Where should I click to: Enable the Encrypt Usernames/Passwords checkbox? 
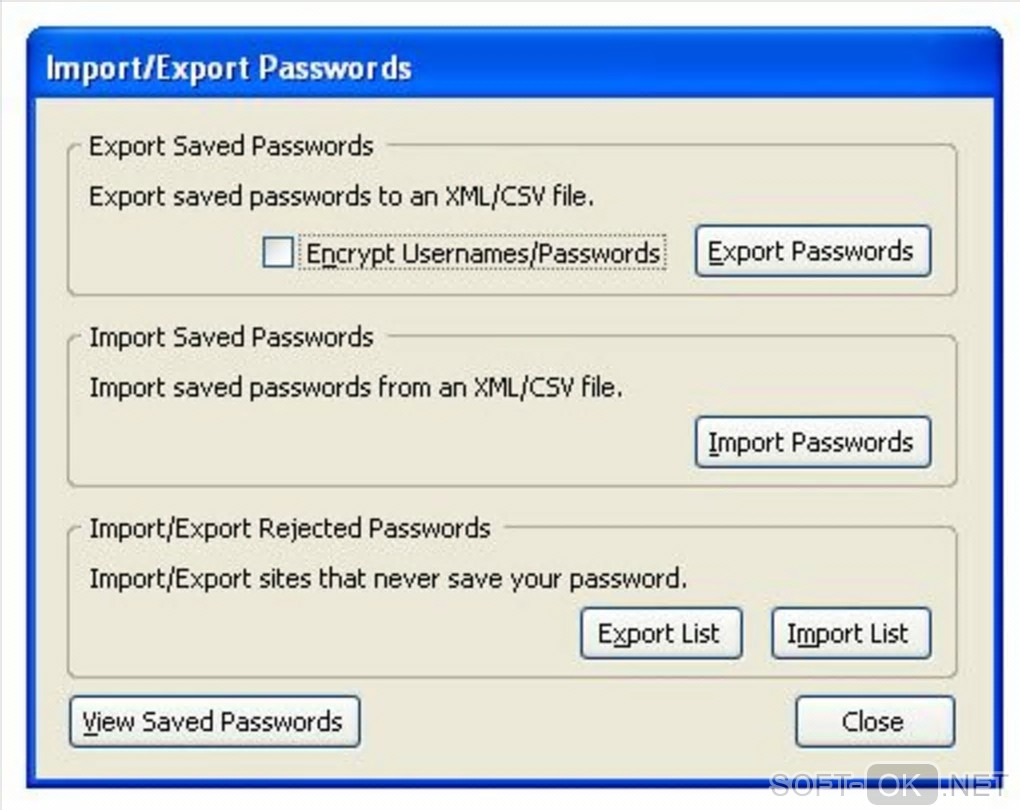pyautogui.click(x=277, y=253)
